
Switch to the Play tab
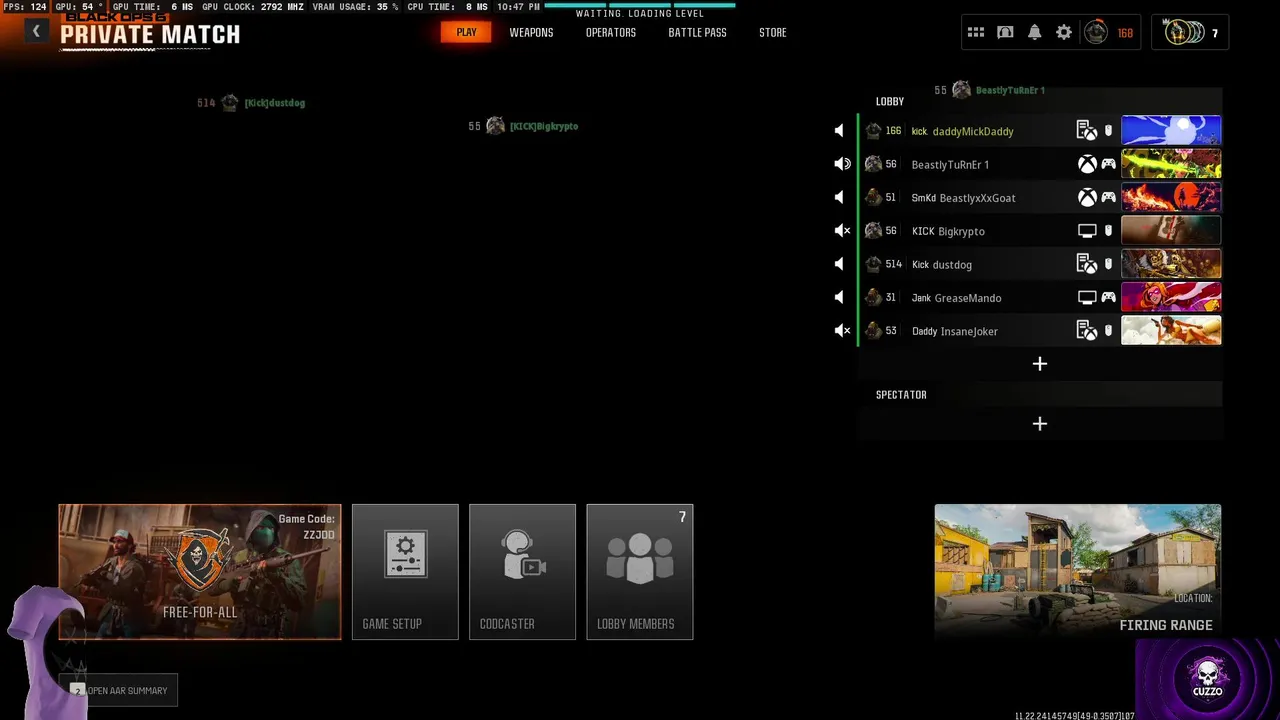[x=466, y=32]
